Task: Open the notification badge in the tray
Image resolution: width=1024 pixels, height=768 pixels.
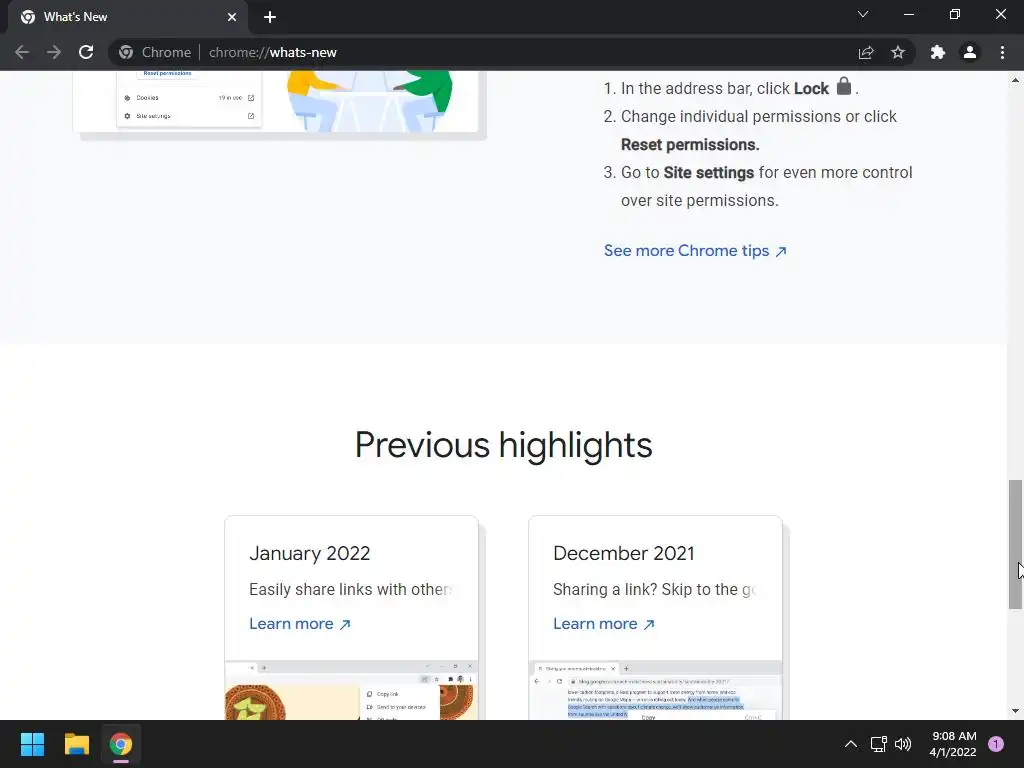Action: click(x=996, y=744)
